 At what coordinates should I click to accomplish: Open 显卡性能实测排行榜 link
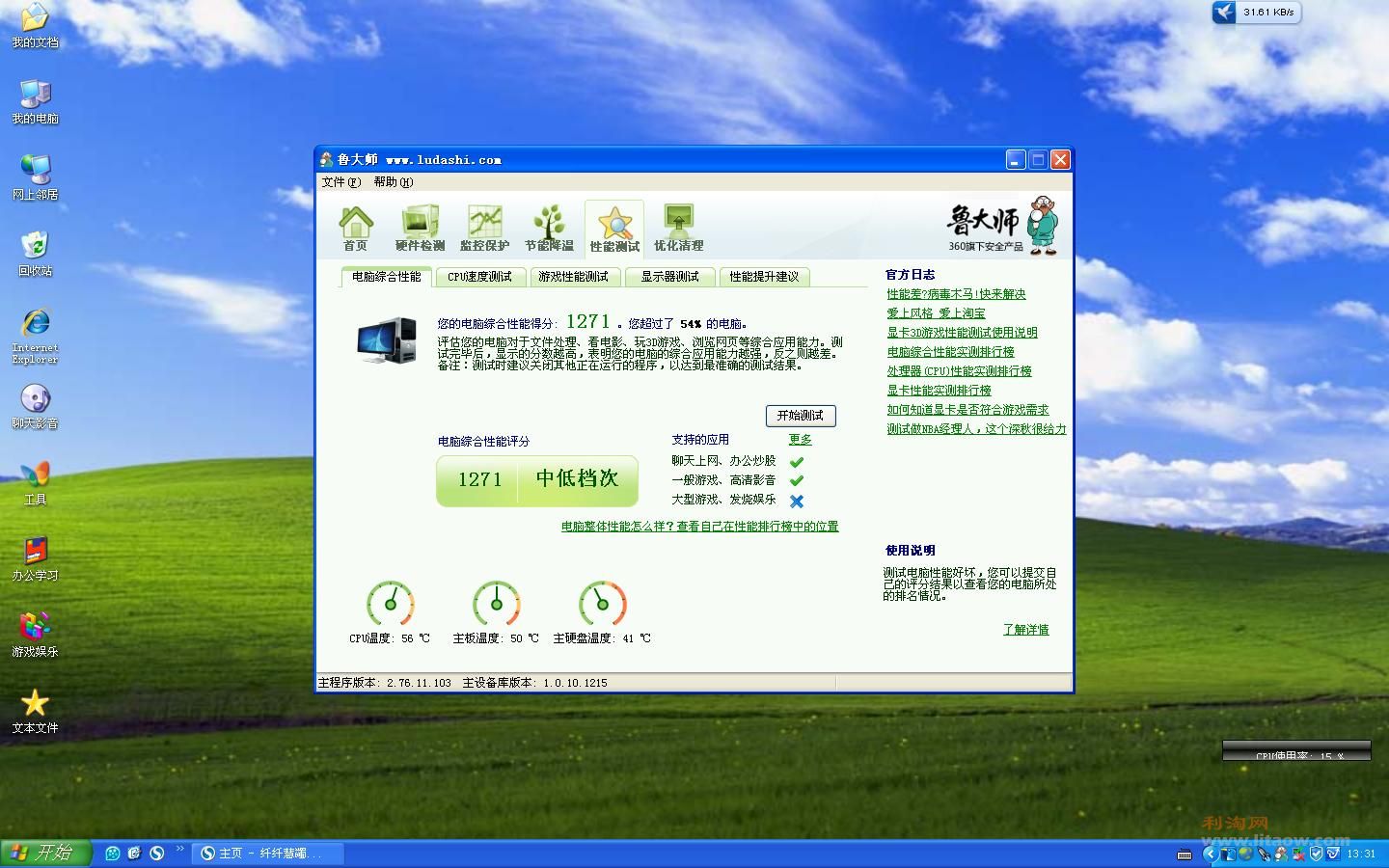940,391
